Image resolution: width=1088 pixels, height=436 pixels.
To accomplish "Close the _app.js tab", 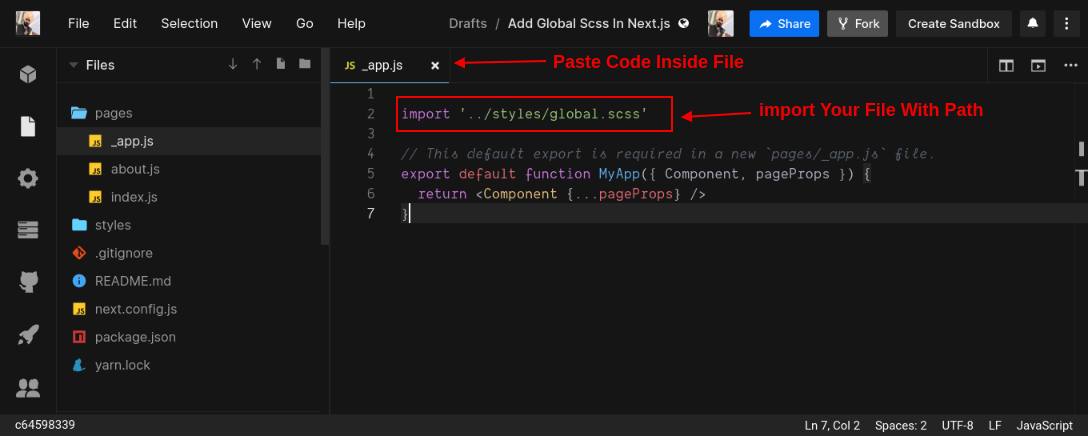I will (435, 65).
